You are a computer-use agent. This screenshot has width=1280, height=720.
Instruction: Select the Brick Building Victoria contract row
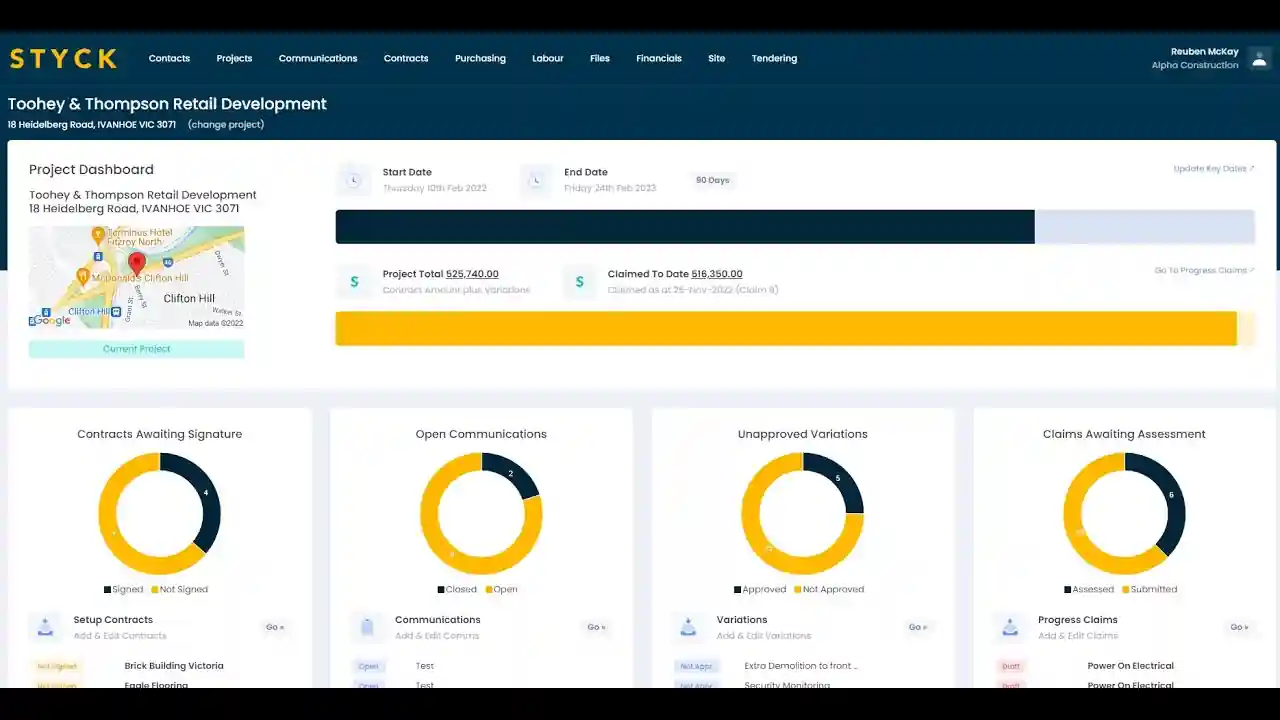pyautogui.click(x=159, y=666)
